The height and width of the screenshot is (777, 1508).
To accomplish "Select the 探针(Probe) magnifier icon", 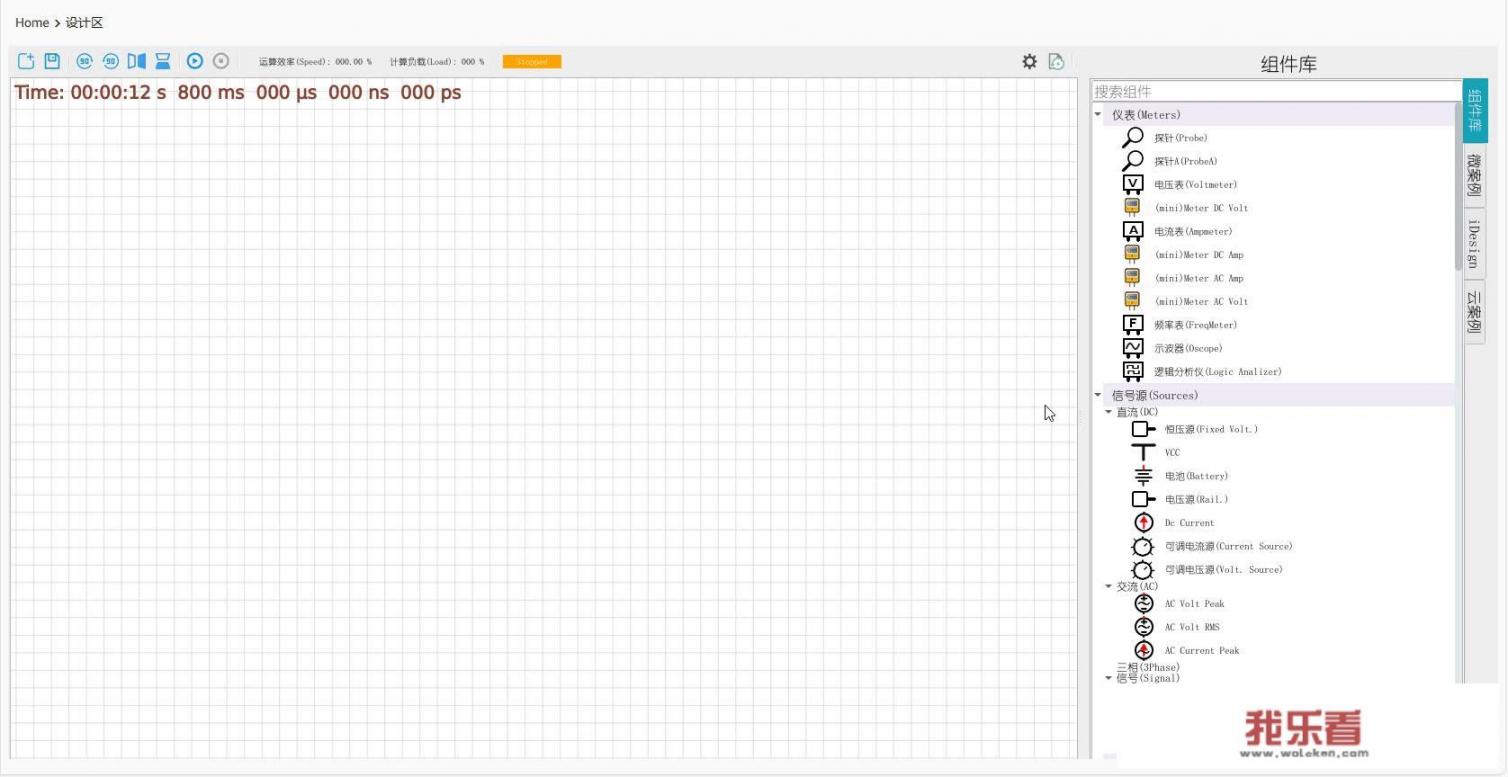I will (x=1133, y=137).
